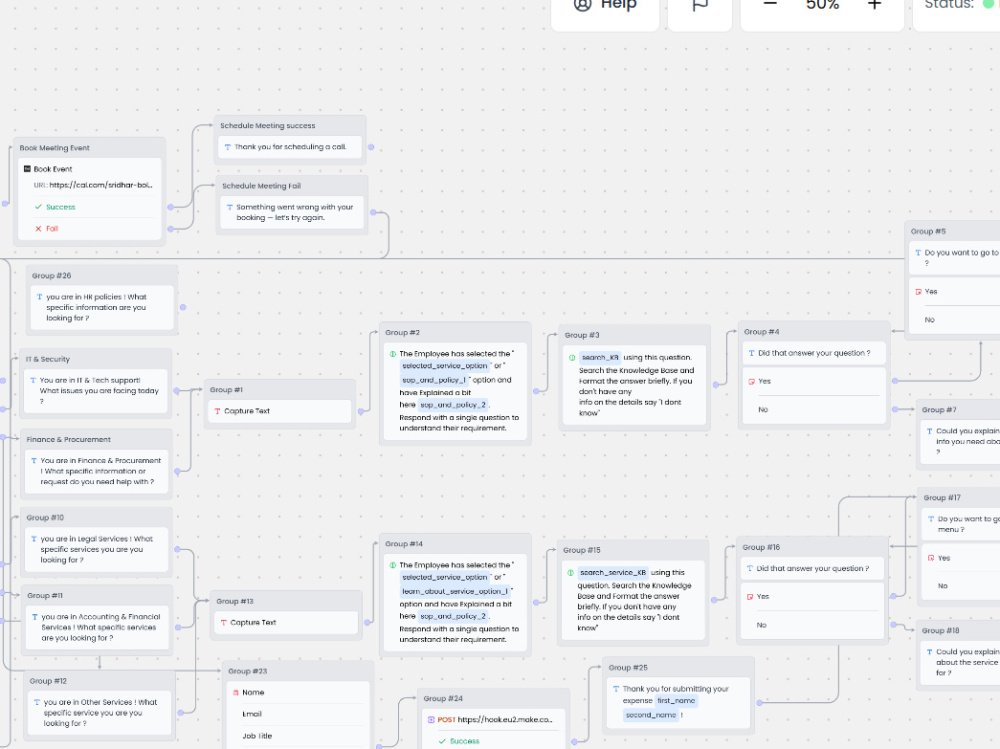Viewport: 1000px width, 749px height.
Task: Click the choice-input icon beside Yes in Group #4
Action: [x=751, y=382]
